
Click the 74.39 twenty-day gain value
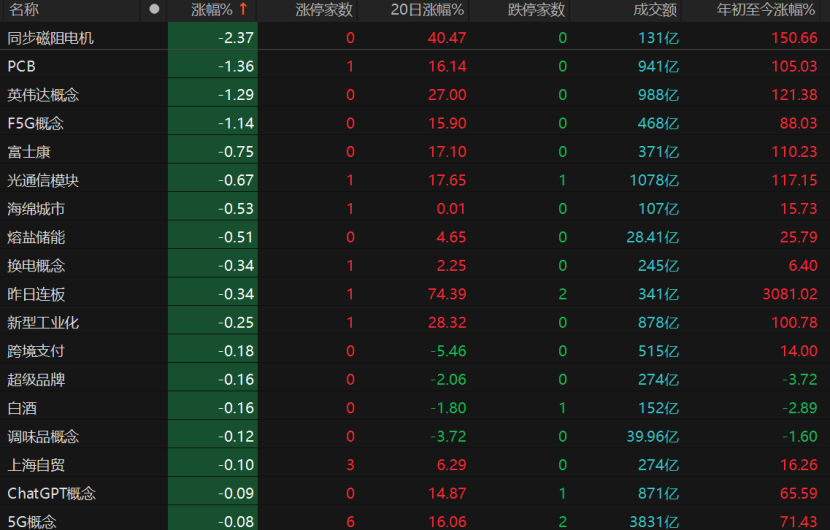[447, 294]
